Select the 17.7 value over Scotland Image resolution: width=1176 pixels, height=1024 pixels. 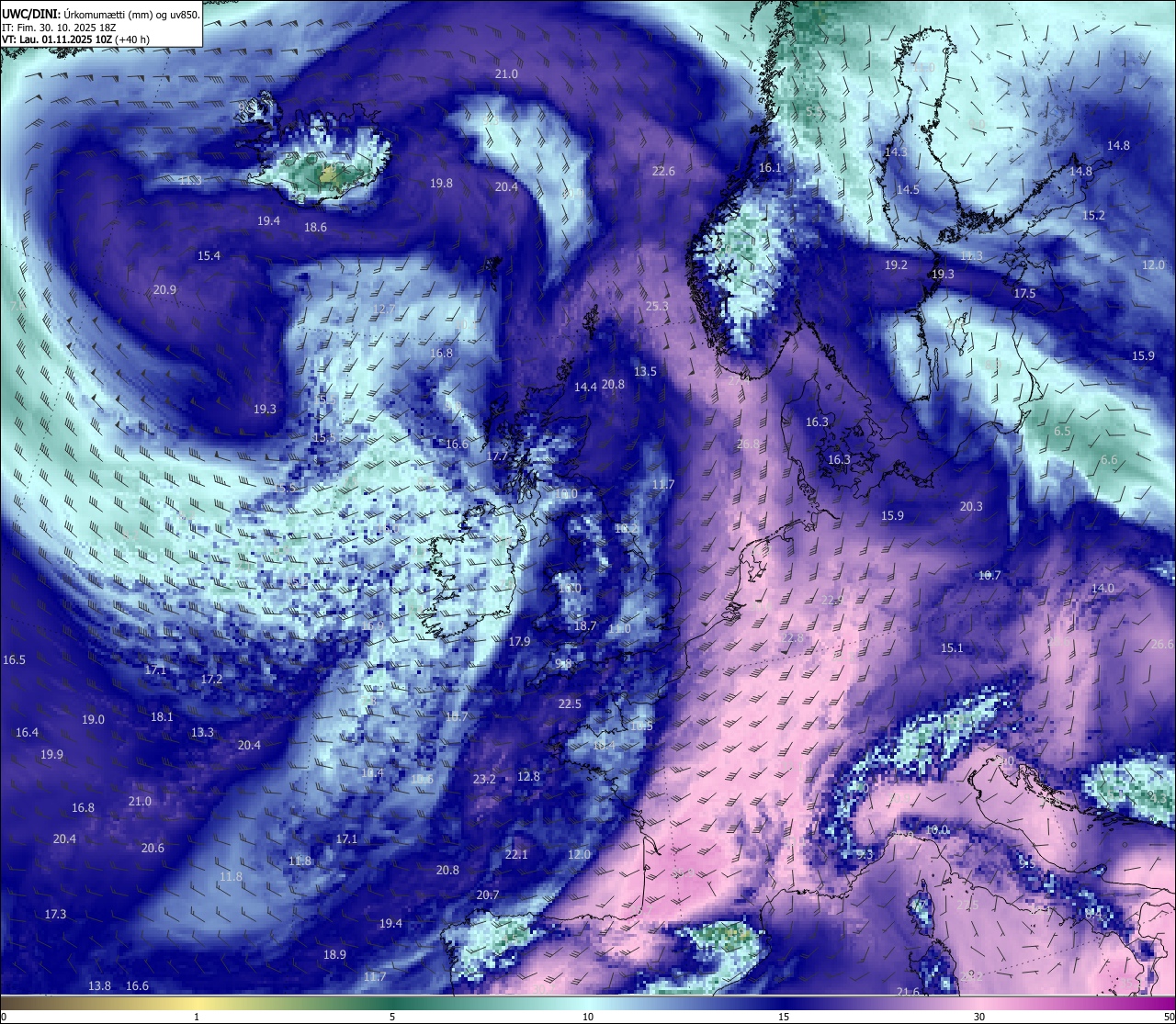497,456
